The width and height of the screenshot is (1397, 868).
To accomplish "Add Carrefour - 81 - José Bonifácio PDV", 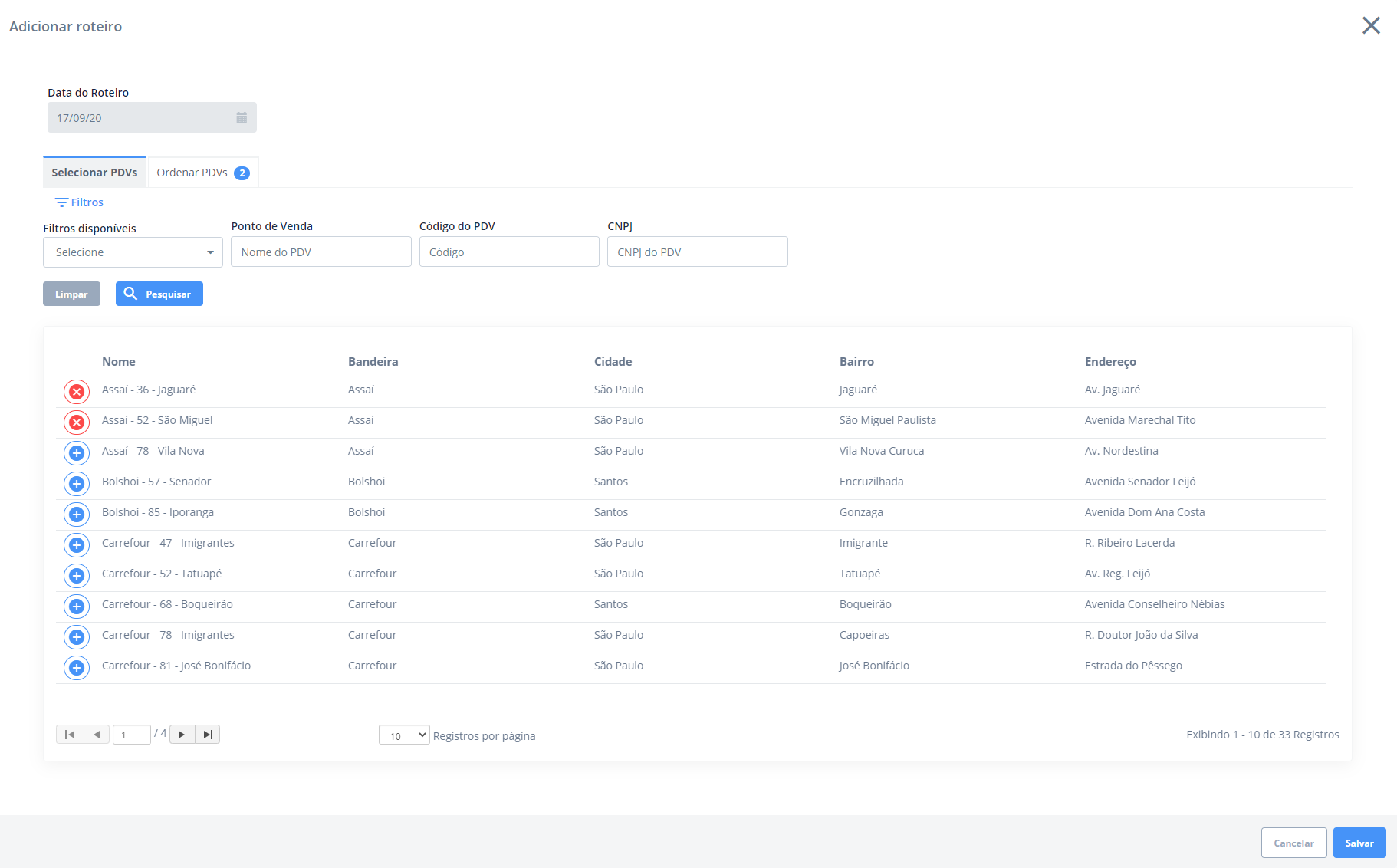I will (x=77, y=668).
